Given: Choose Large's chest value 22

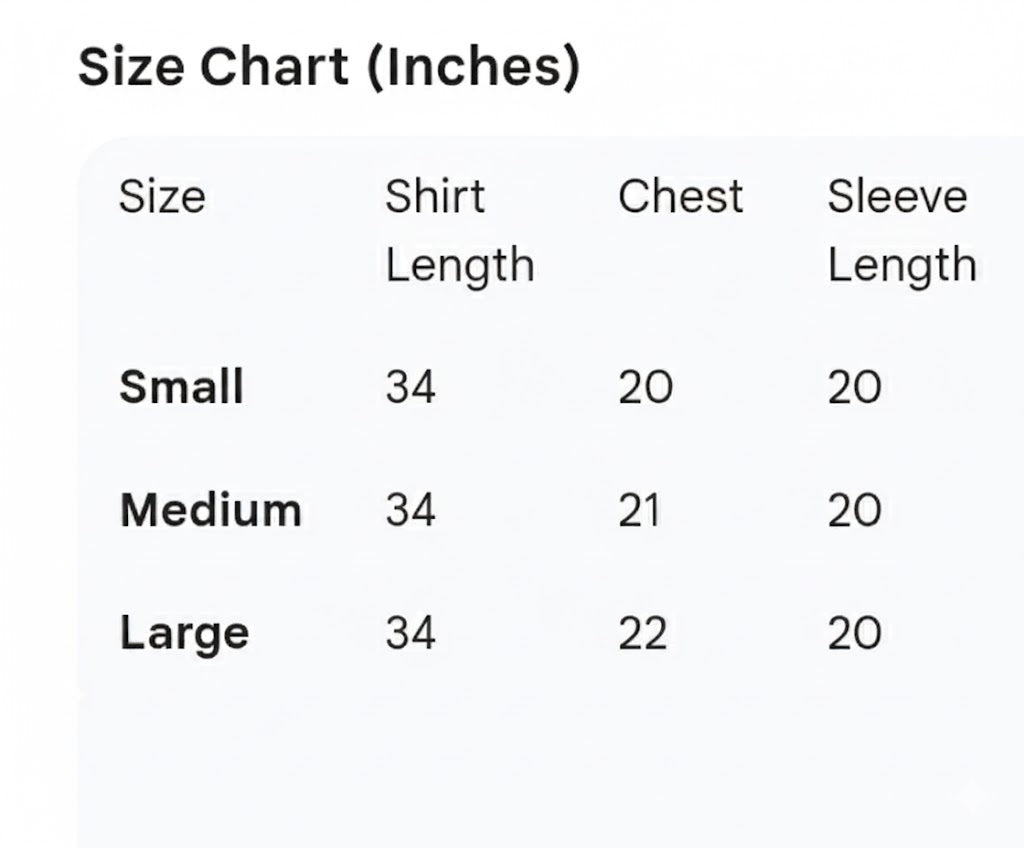Looking at the screenshot, I should pyautogui.click(x=643, y=633).
